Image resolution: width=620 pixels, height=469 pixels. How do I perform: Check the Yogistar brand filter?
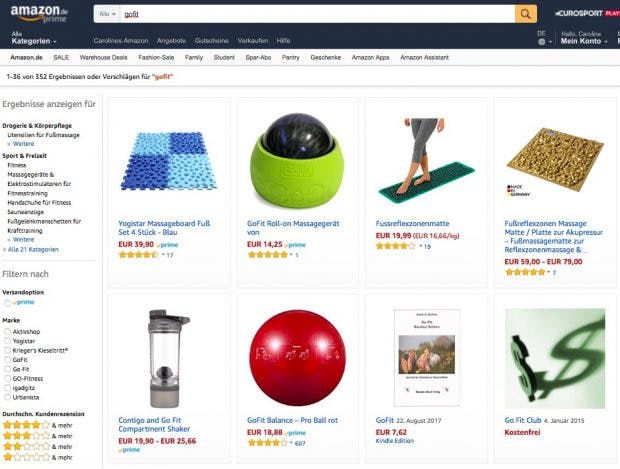click(7, 341)
